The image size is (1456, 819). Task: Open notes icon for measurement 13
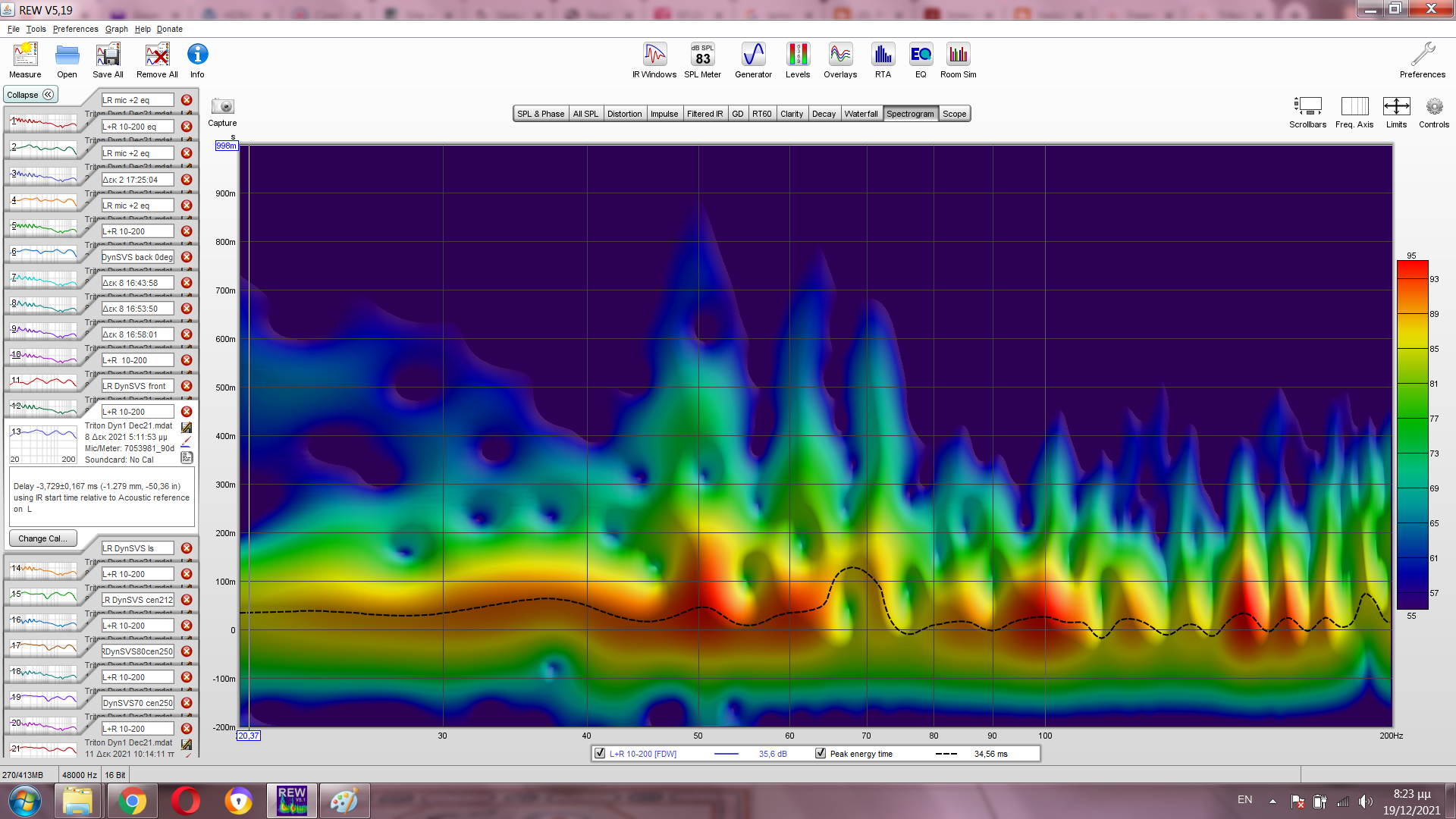[187, 458]
